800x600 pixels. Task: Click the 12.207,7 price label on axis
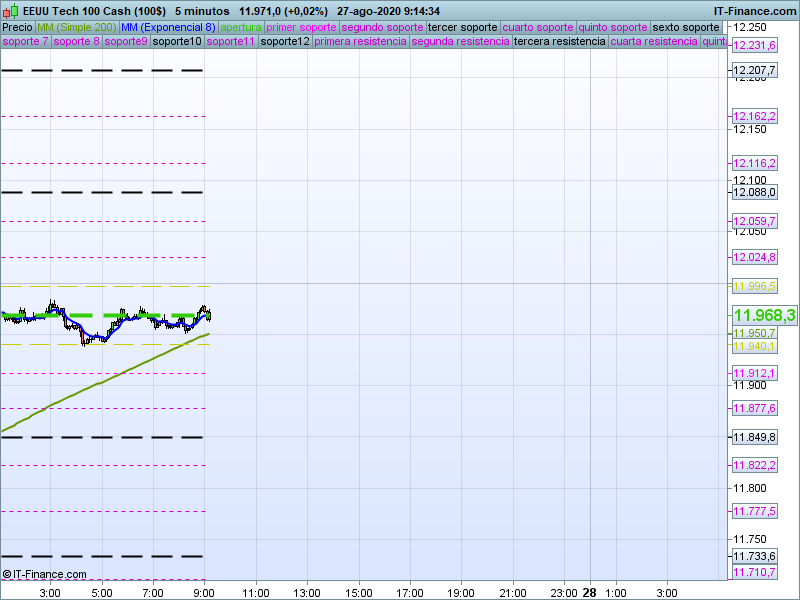click(x=755, y=70)
